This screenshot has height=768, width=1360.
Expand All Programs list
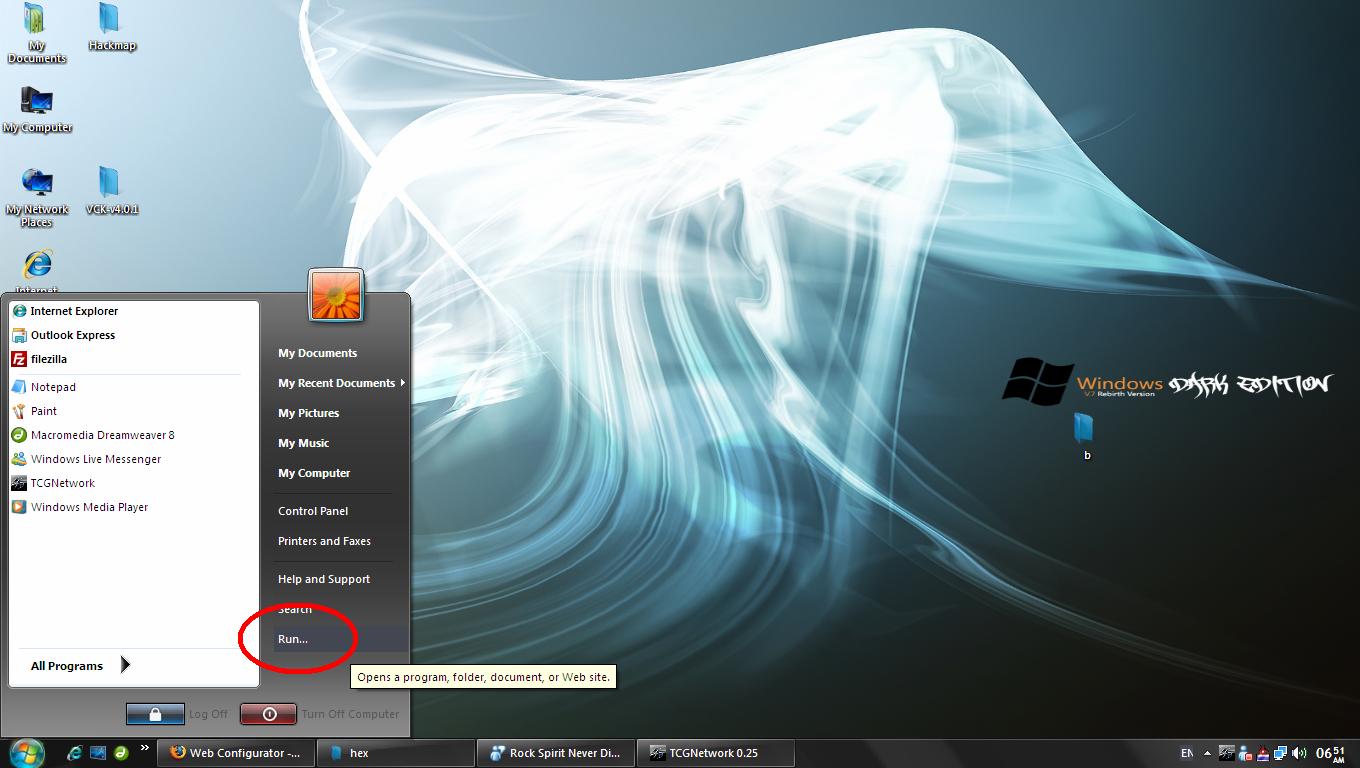point(78,665)
